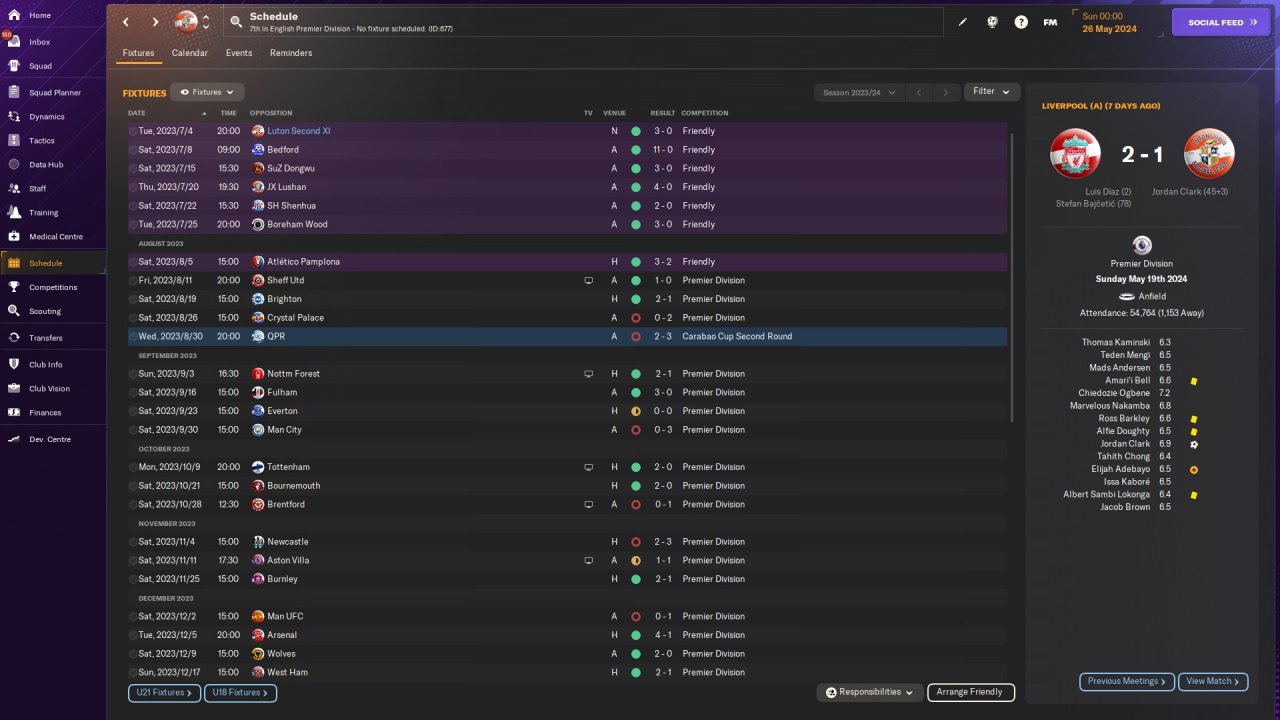The image size is (1280, 720).
Task: Click the Arrange Friendly button
Action: (x=970, y=692)
